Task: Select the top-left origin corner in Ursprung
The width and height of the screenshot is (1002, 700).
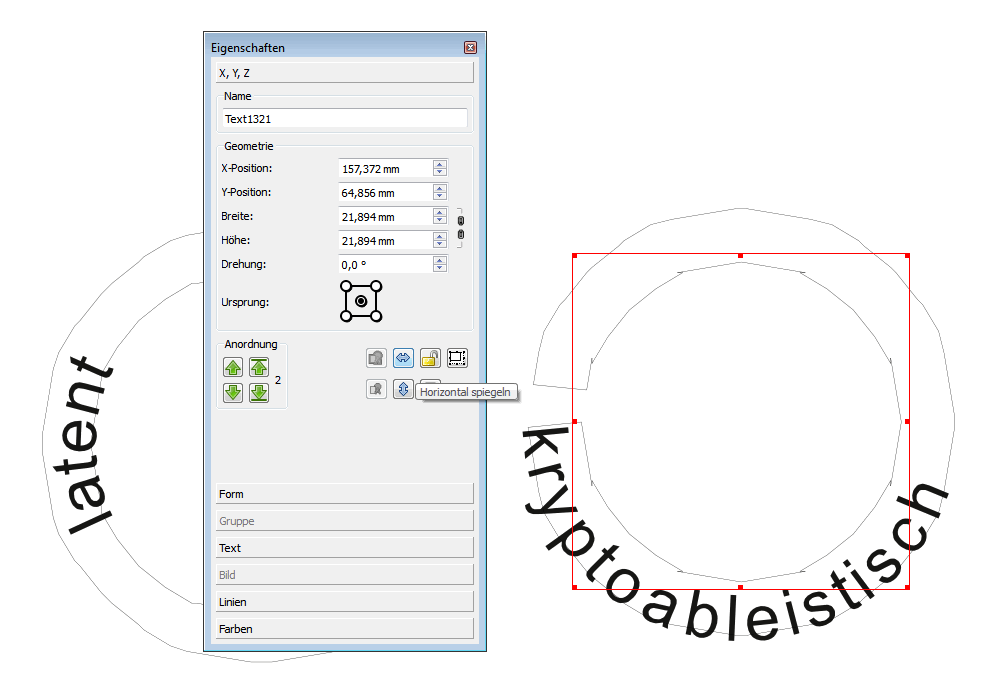Action: (x=346, y=286)
